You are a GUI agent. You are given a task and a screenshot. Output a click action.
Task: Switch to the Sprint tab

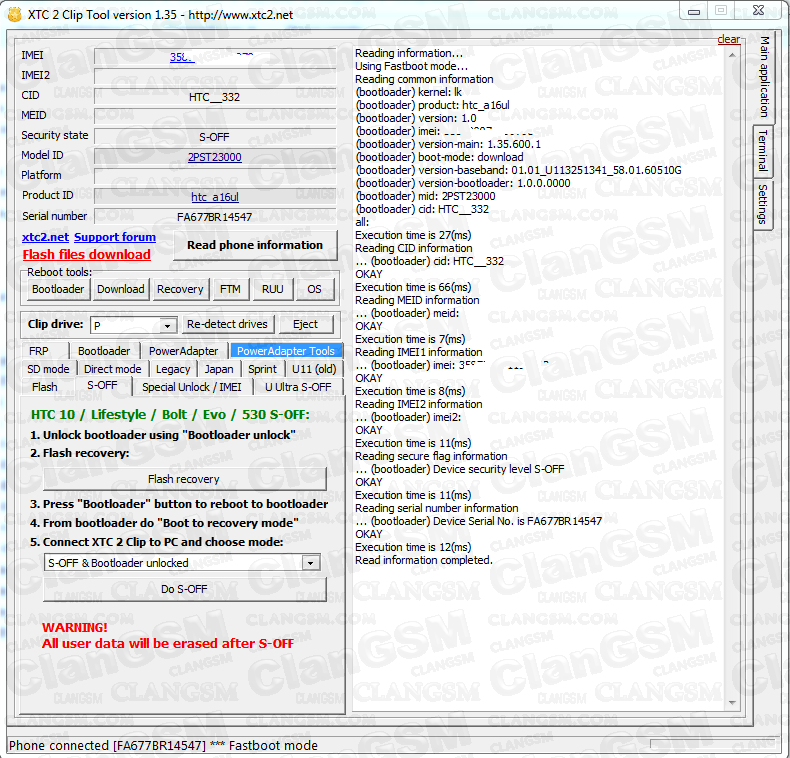click(x=262, y=369)
